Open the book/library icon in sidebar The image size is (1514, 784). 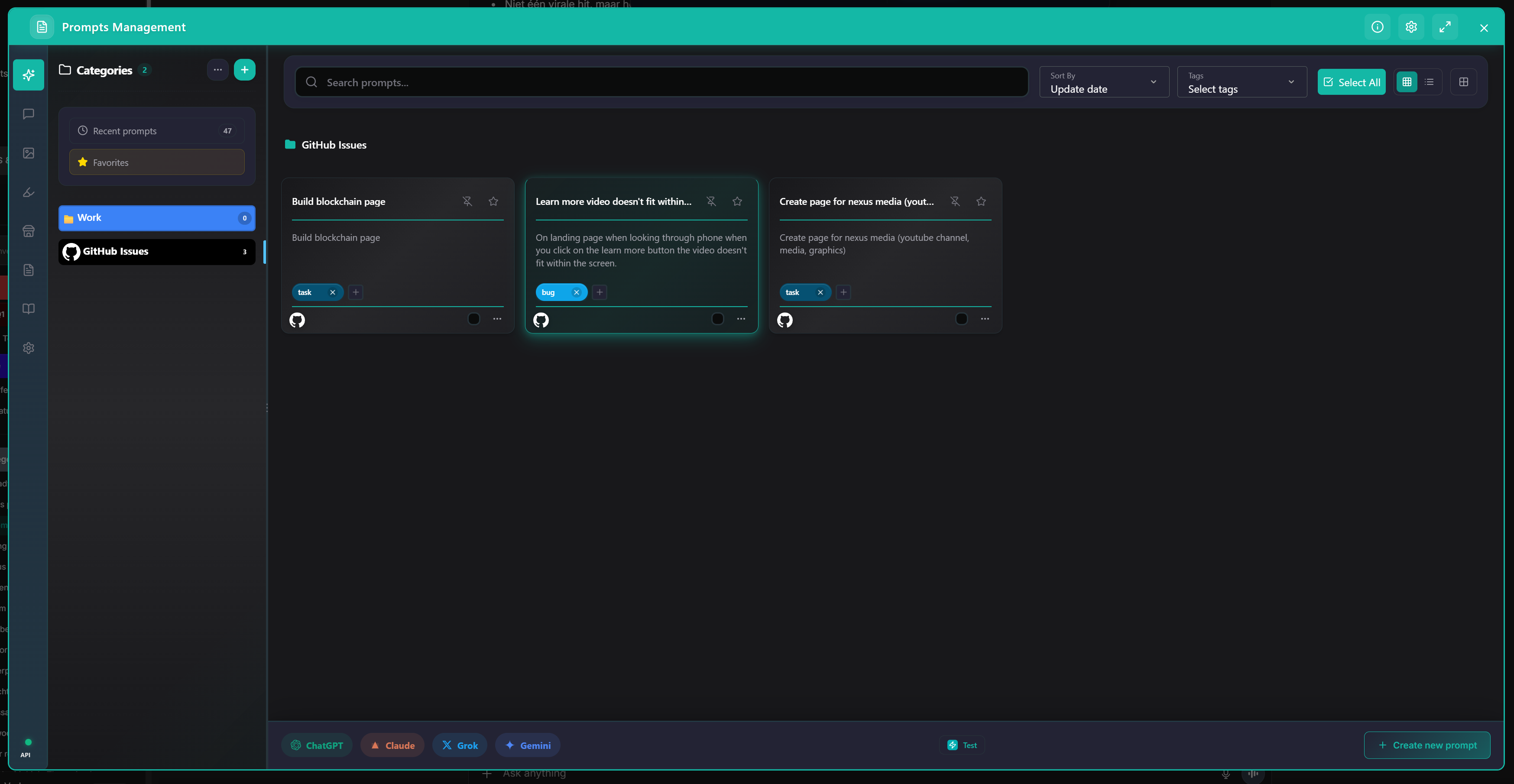pyautogui.click(x=28, y=308)
